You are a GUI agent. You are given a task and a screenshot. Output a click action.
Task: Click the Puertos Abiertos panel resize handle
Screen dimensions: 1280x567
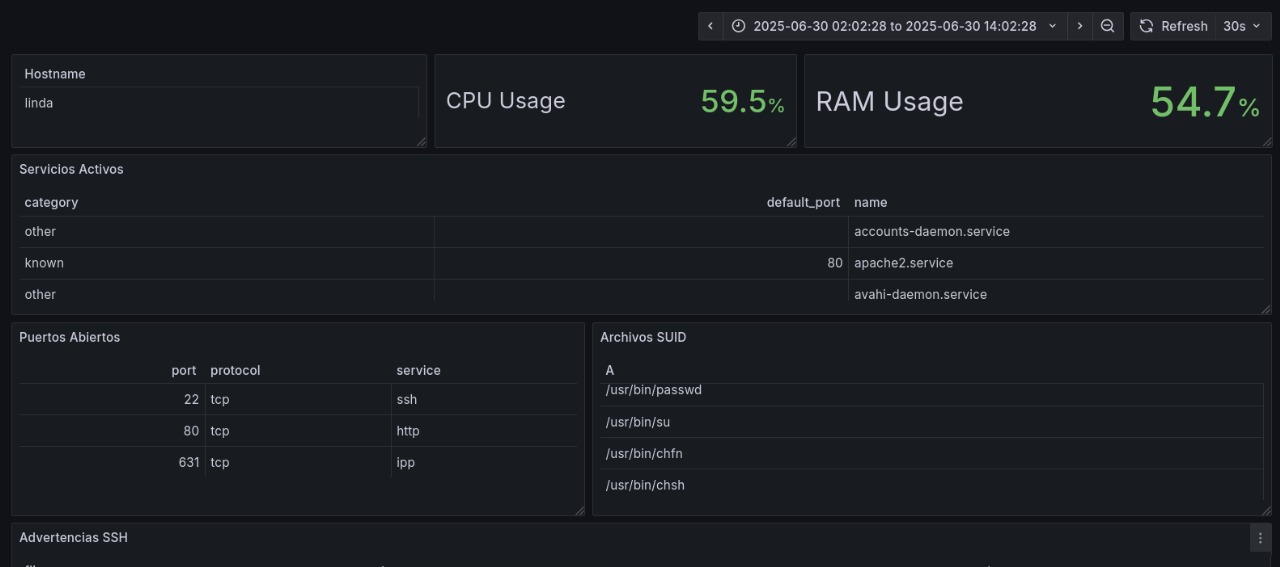point(579,510)
